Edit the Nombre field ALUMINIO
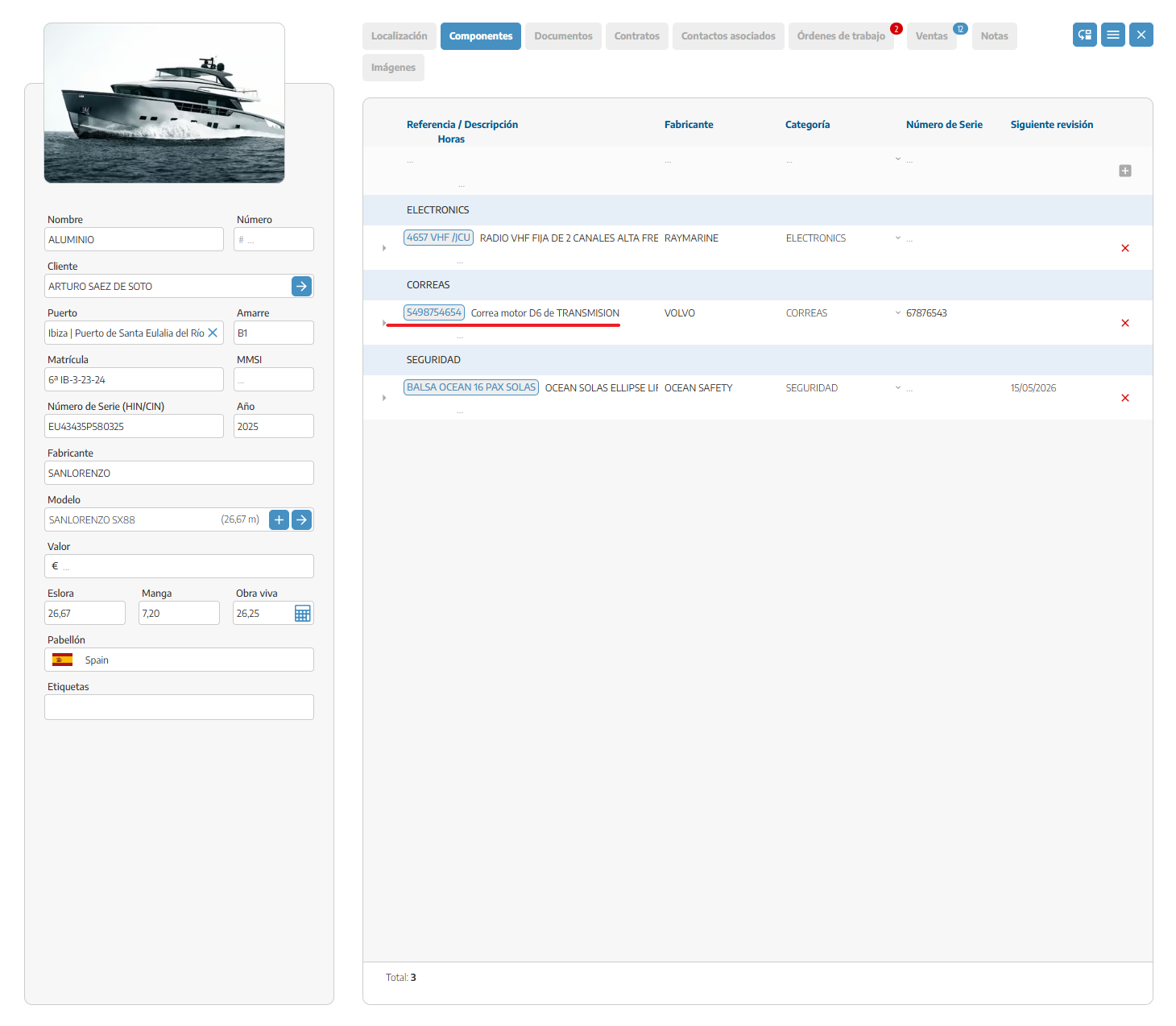The image size is (1176, 1026). click(134, 239)
